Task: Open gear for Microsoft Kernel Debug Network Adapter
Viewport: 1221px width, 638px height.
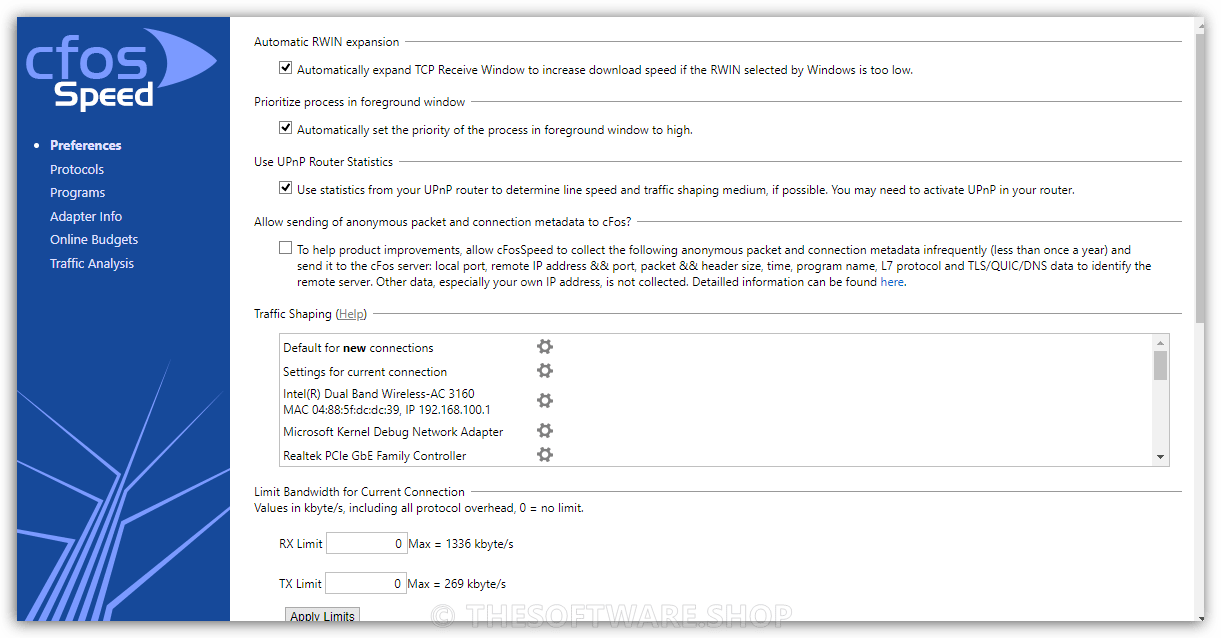Action: click(x=544, y=431)
